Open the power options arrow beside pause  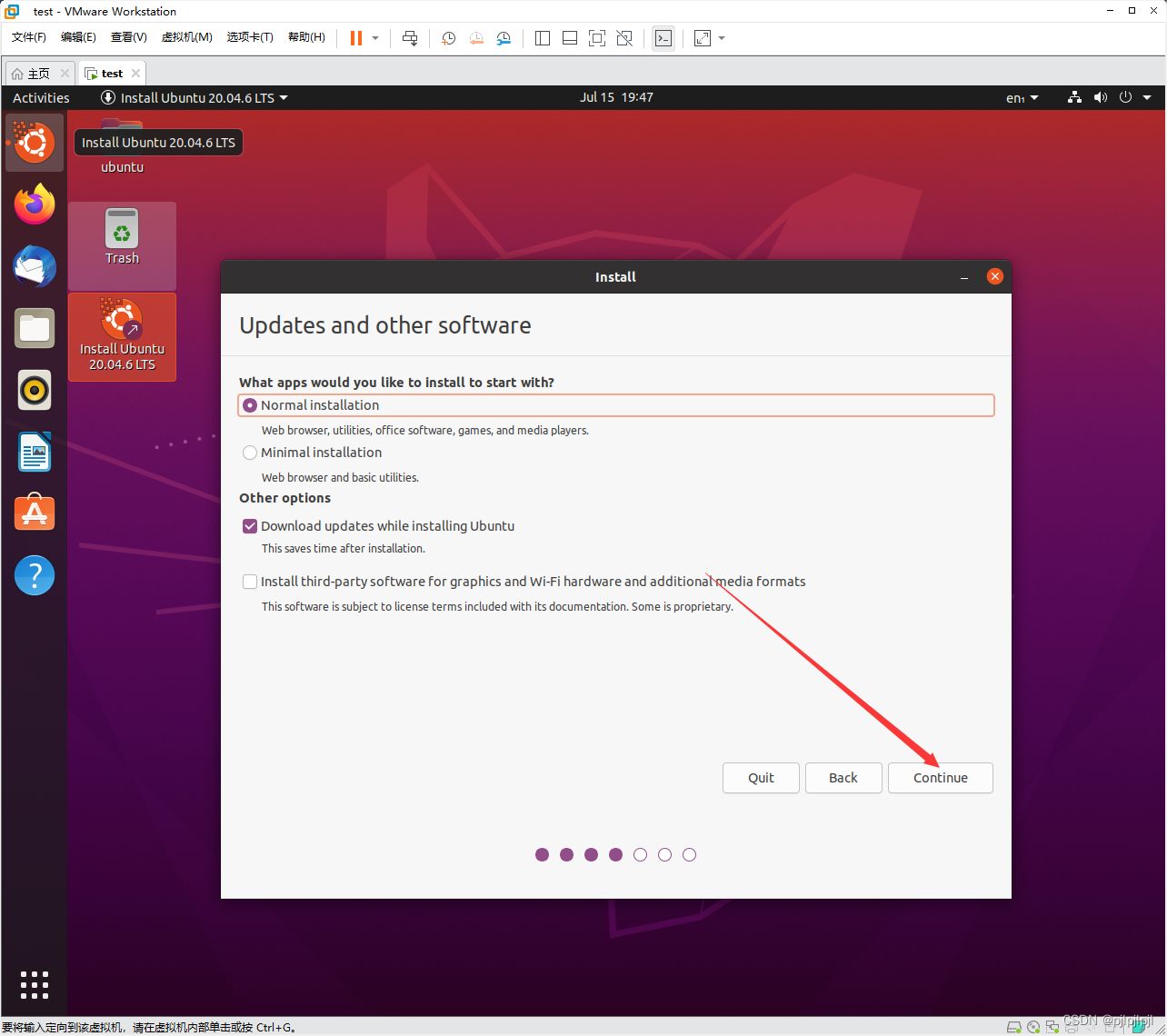tap(375, 38)
